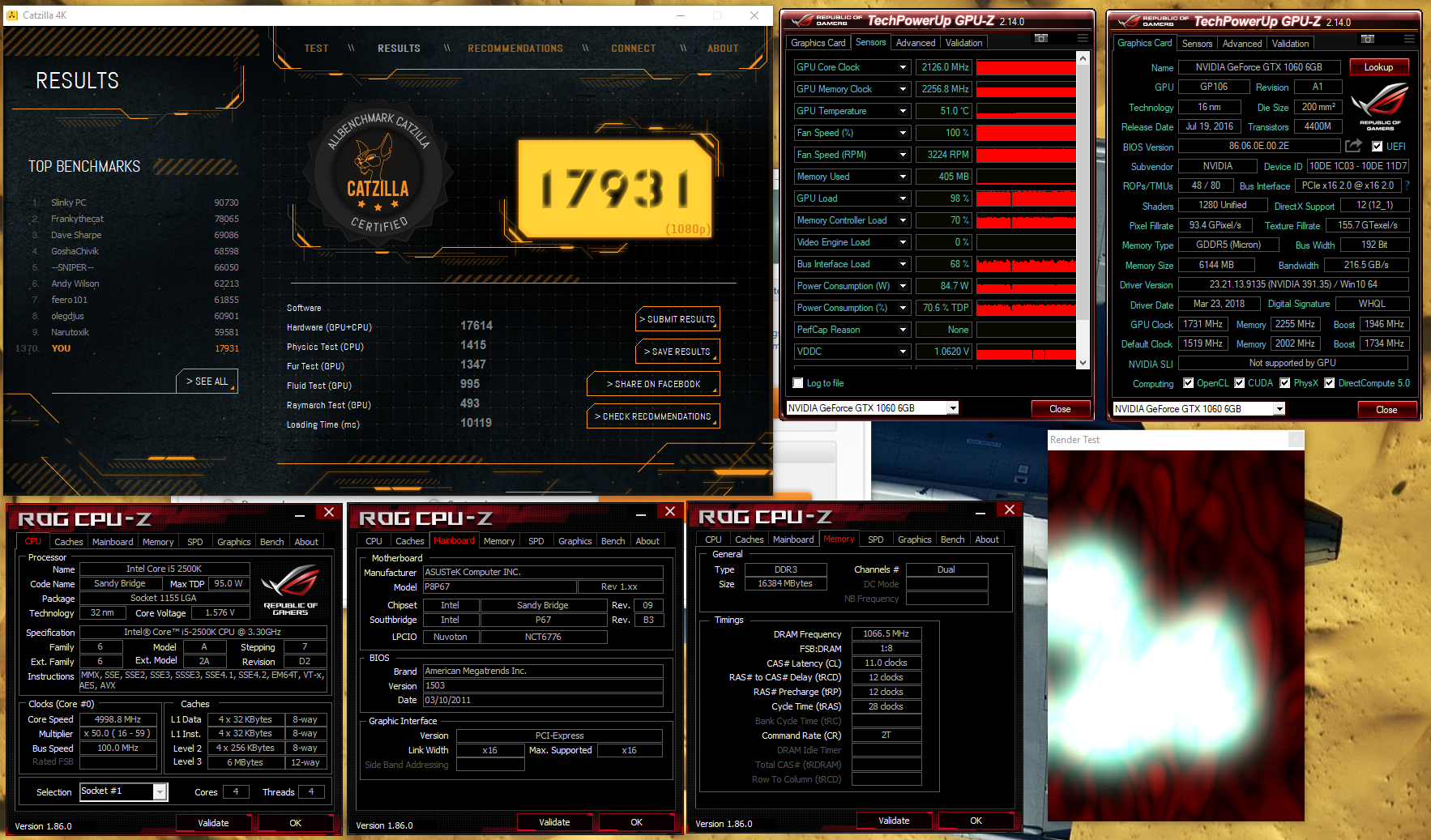
Task: Click the Lookup button in GPU-Z
Action: point(1378,67)
